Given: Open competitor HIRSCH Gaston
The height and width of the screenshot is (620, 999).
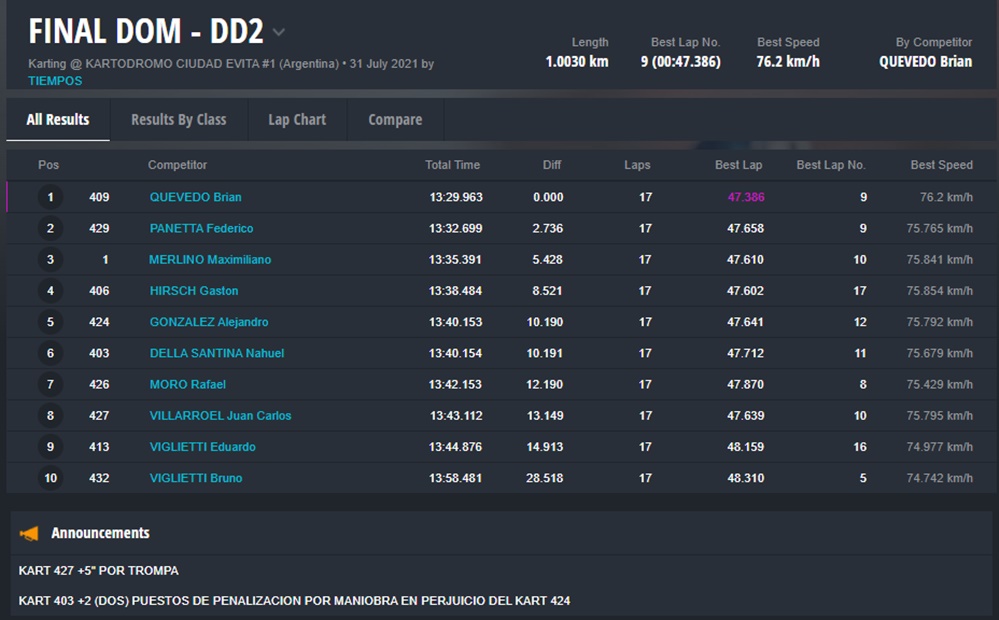Looking at the screenshot, I should click(x=194, y=291).
